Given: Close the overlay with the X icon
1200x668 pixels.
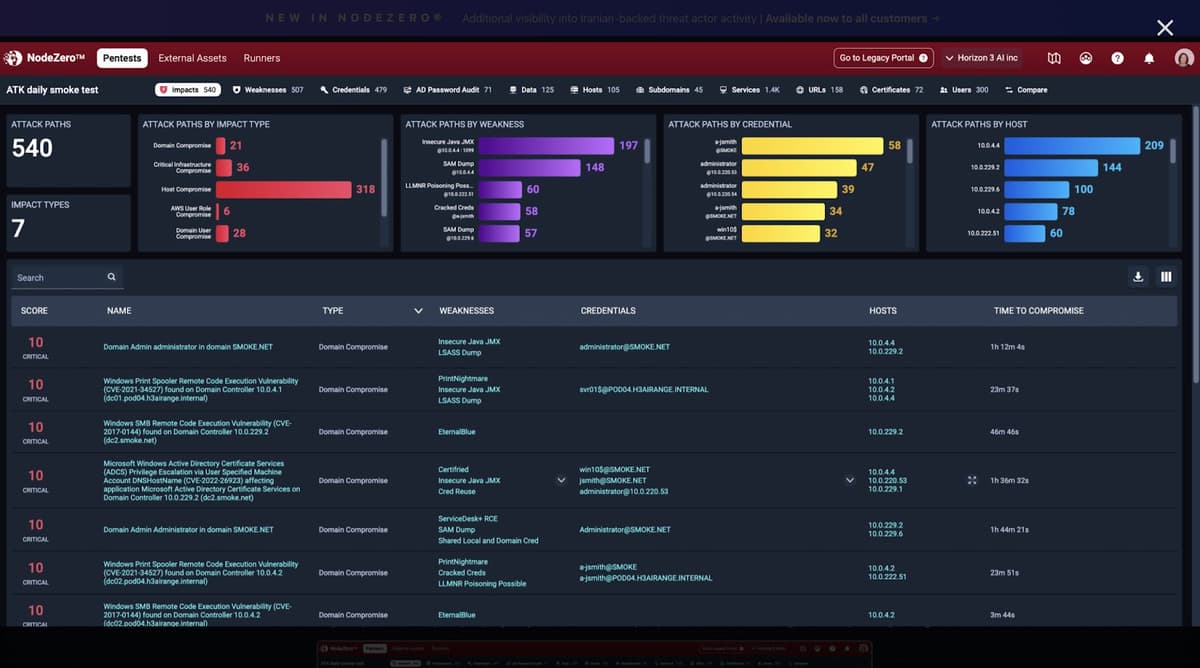Looking at the screenshot, I should coord(1164,28).
